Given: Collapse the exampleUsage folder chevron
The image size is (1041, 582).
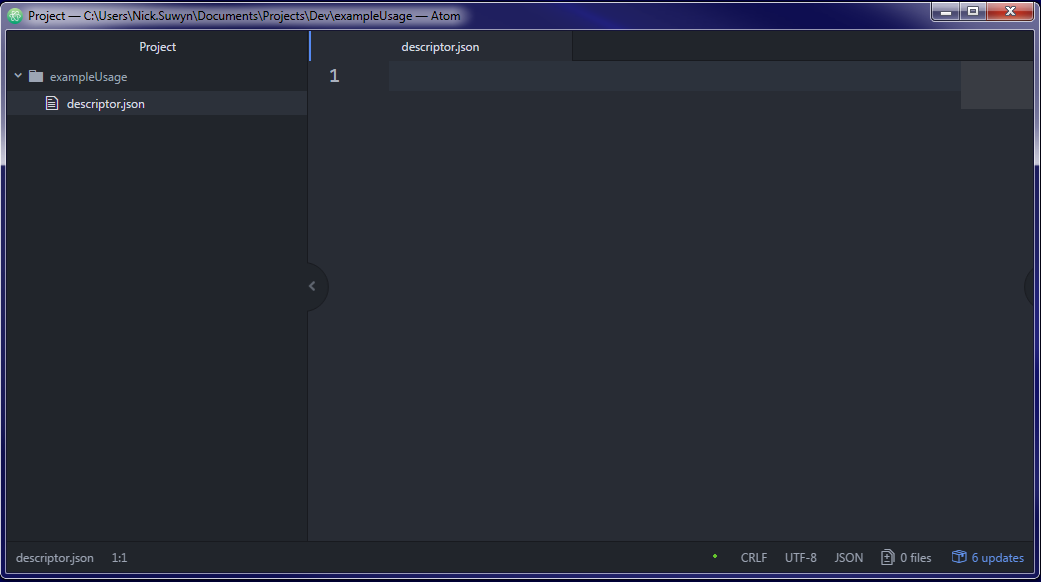Looking at the screenshot, I should (x=18, y=76).
